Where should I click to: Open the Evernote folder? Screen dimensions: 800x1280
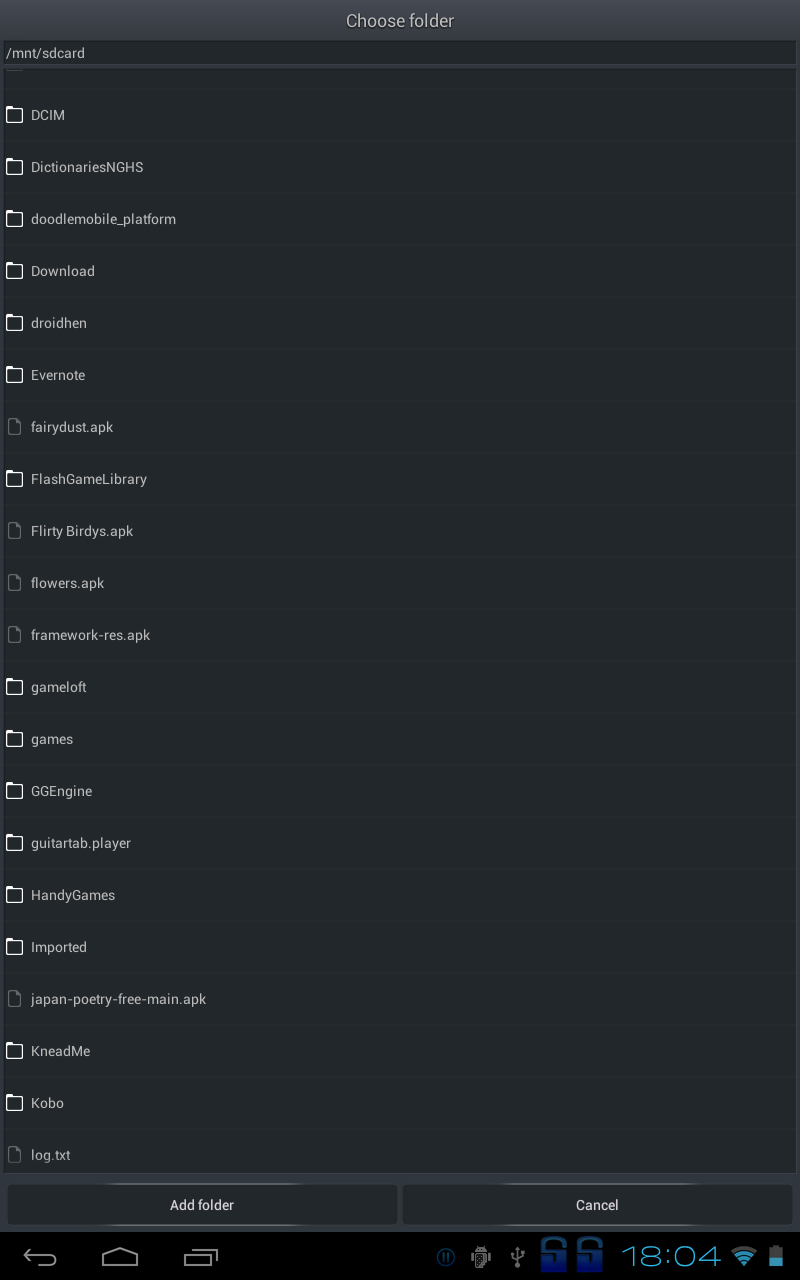pyautogui.click(x=58, y=375)
